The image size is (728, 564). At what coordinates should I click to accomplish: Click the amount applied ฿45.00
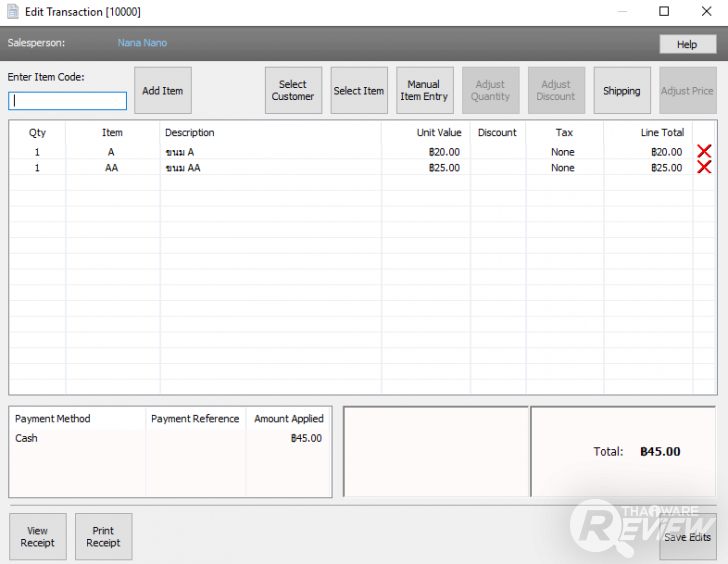[x=306, y=438]
